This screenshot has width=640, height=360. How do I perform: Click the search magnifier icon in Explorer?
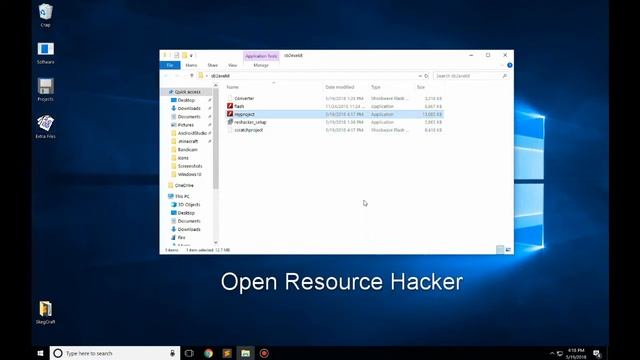[504, 76]
